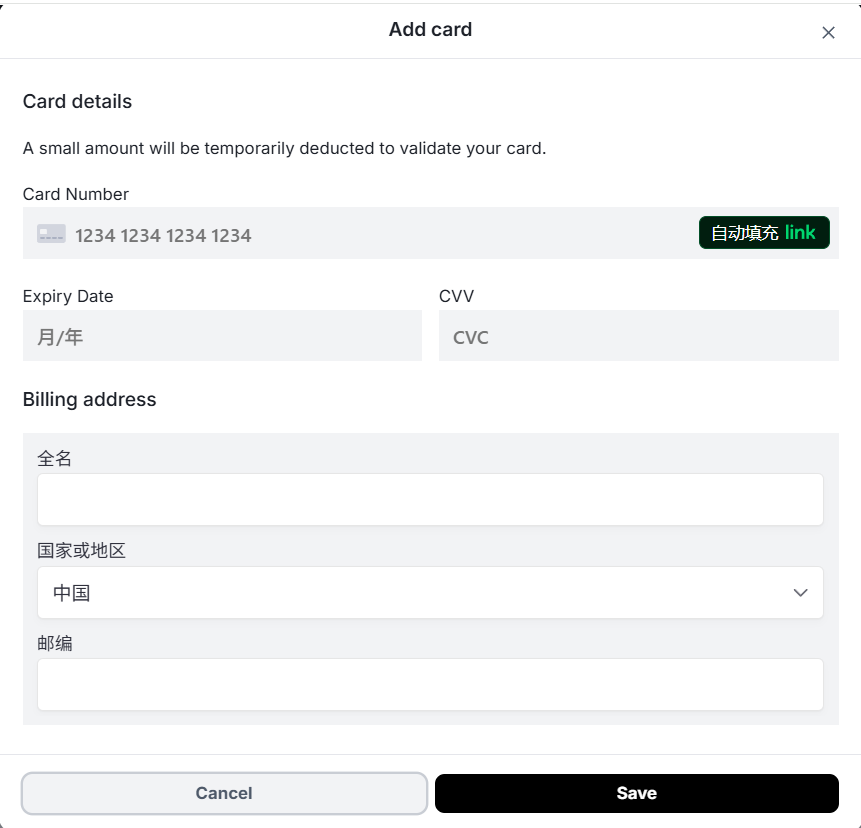Viewport: 861px width, 828px height.
Task: Click the Card Number label
Action: coord(76,194)
